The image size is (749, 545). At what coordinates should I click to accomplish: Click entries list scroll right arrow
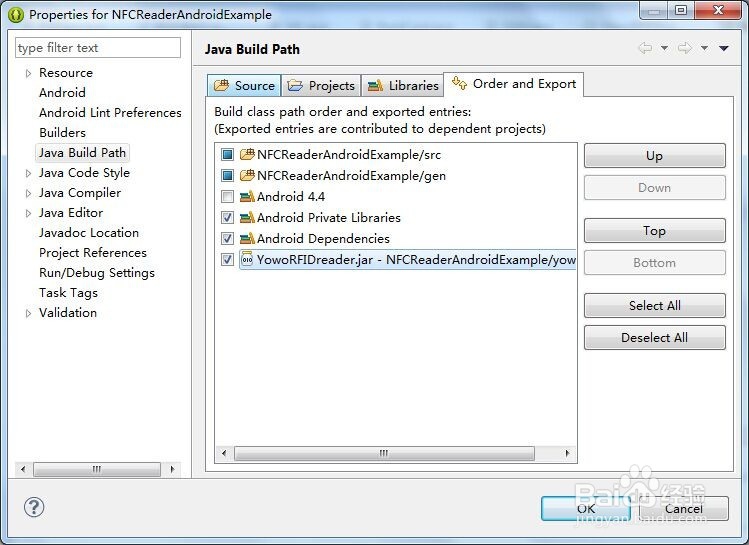567,453
